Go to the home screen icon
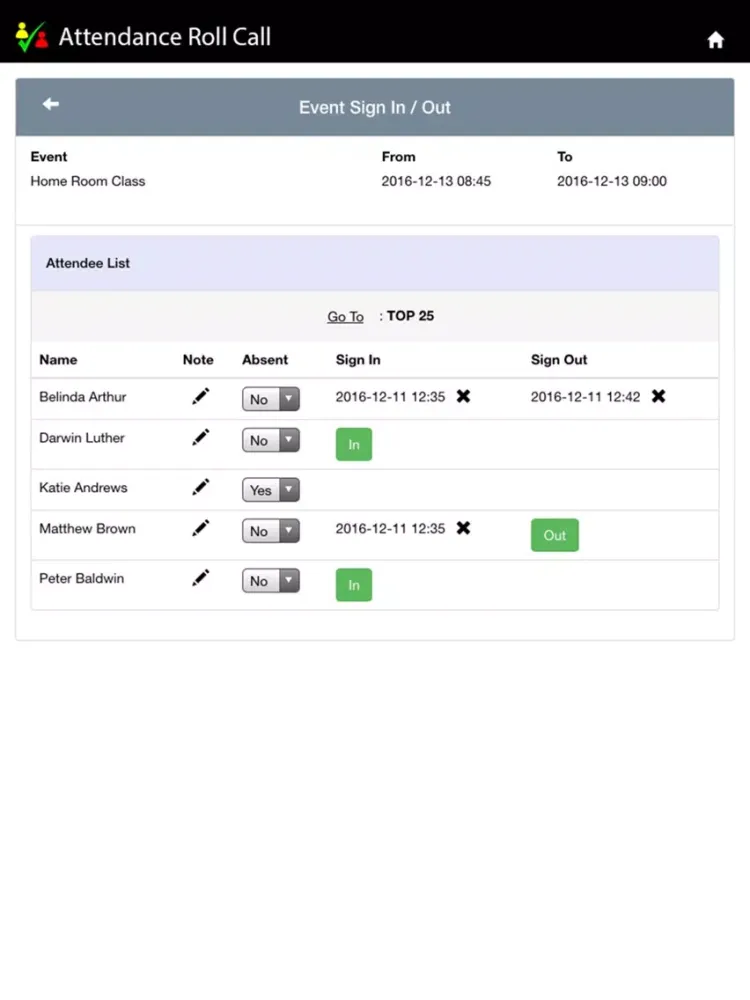Viewport: 750px width, 1000px height. pyautogui.click(x=715, y=40)
